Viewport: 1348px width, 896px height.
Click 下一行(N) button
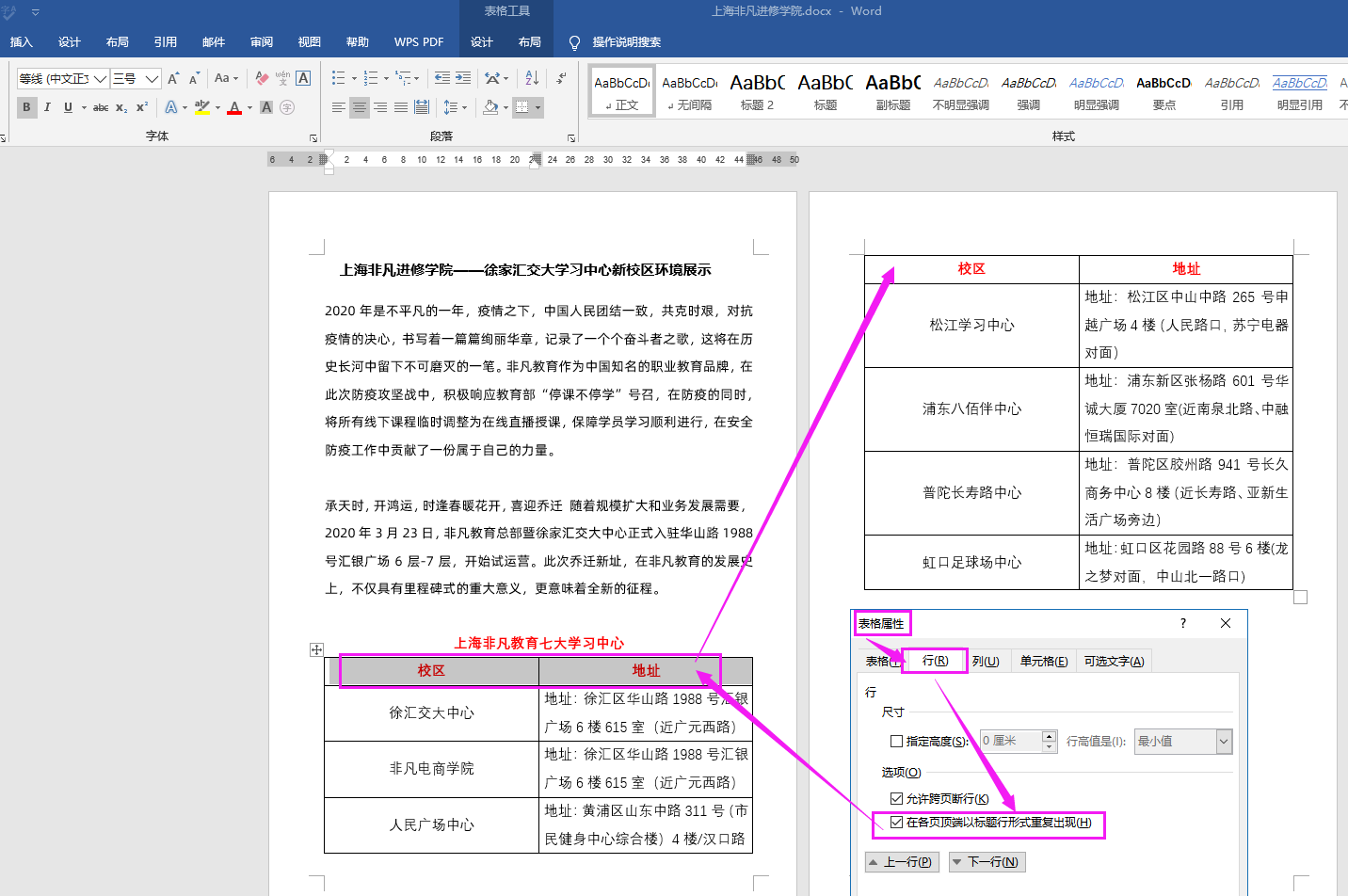pos(987,861)
